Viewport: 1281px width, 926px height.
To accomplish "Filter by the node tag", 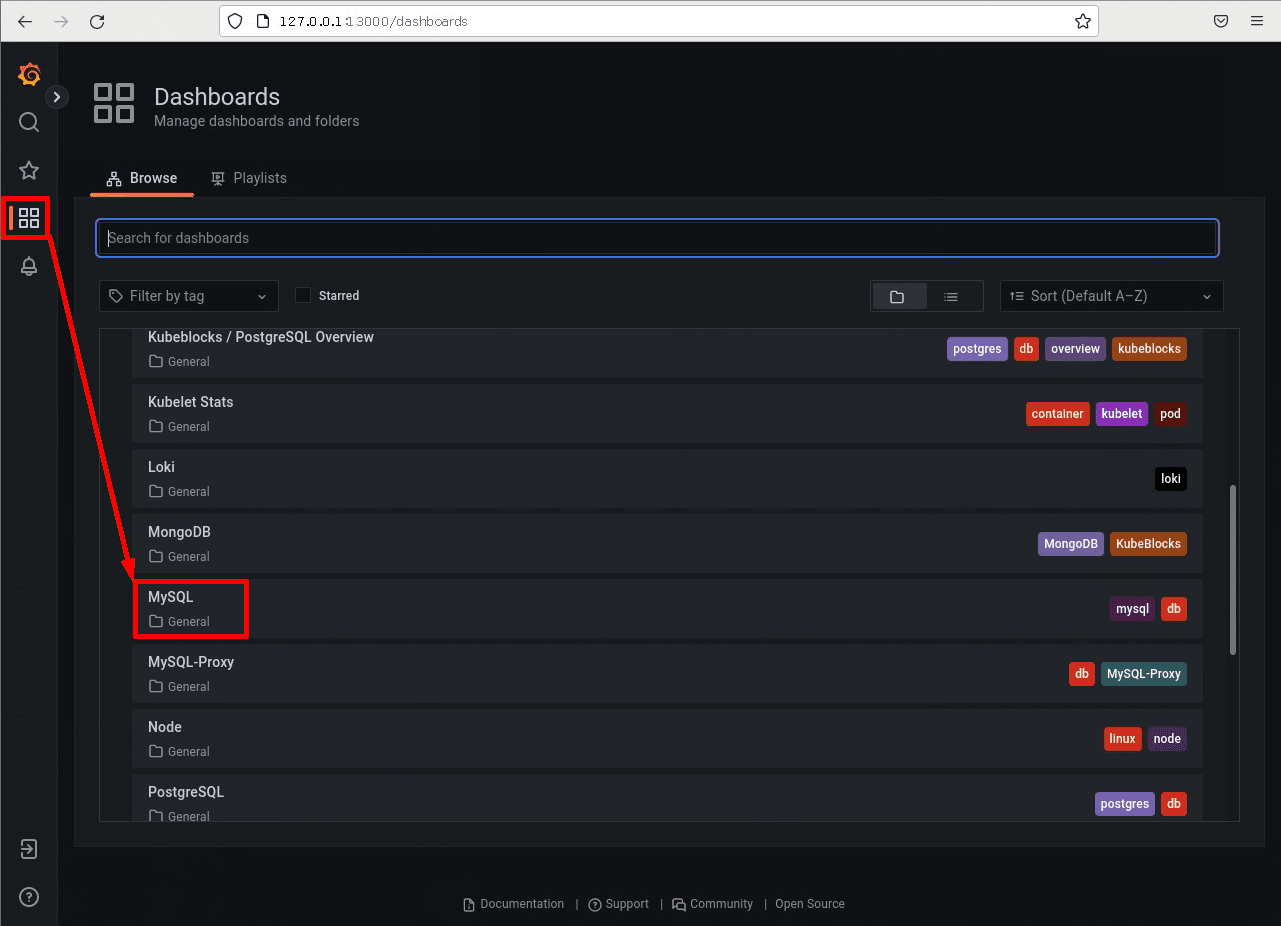I will coord(1167,739).
